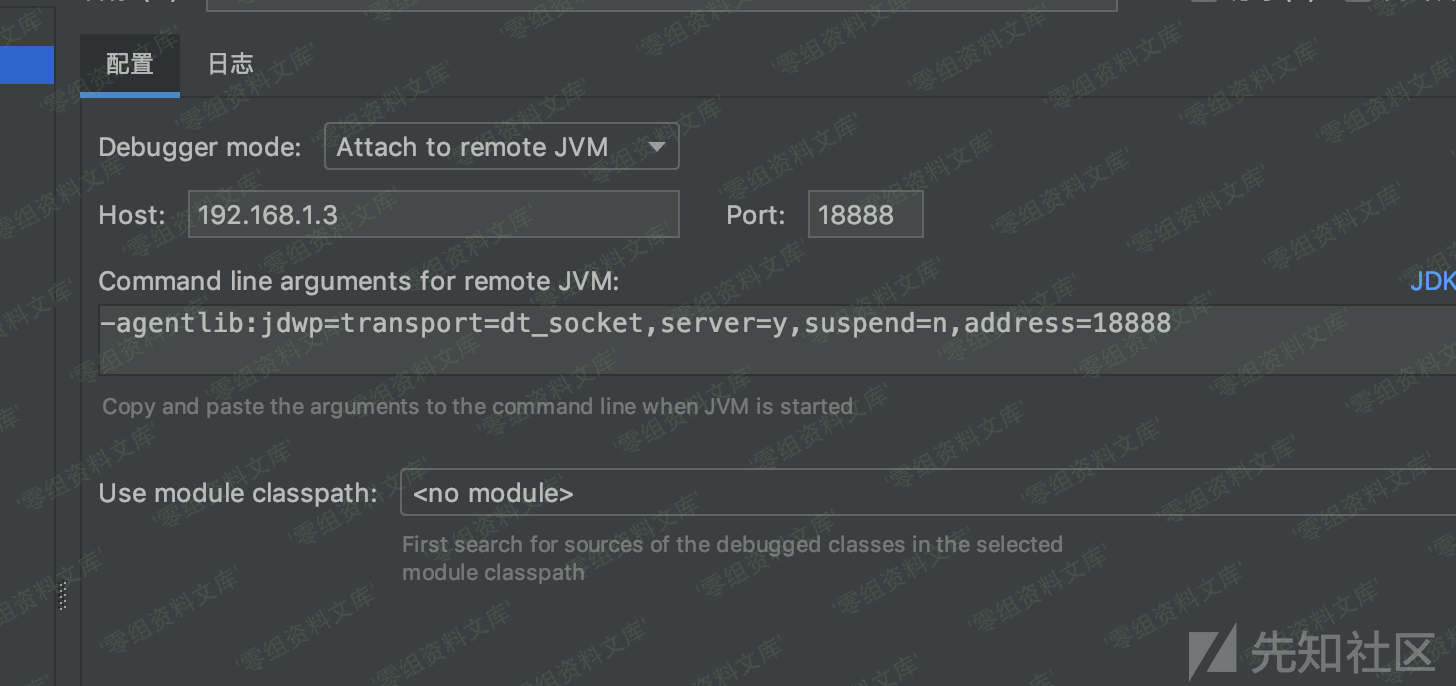Click the -agentlib:jdwp command line arguments box
Image resolution: width=1456 pixels, height=686 pixels.
[x=700, y=339]
